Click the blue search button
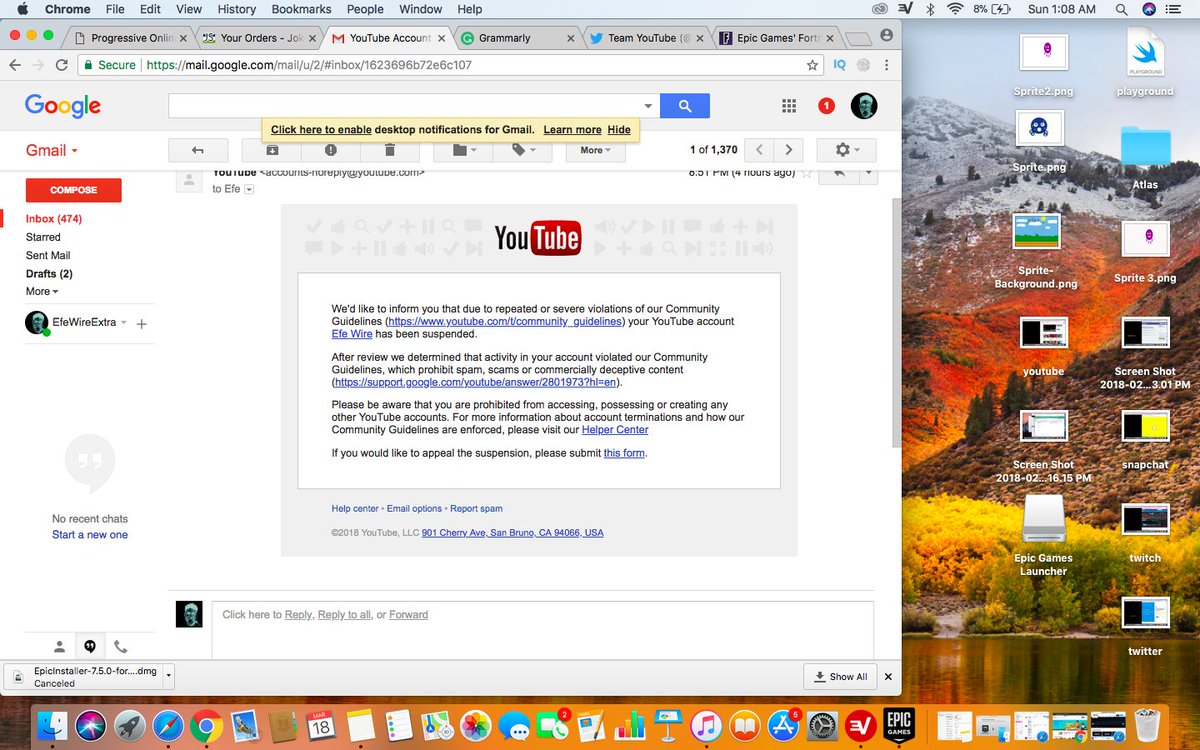Viewport: 1200px width, 750px height. click(685, 105)
